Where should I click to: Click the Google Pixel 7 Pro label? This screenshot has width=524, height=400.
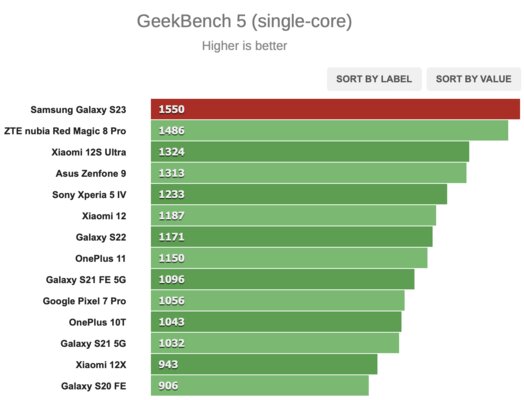tap(84, 301)
